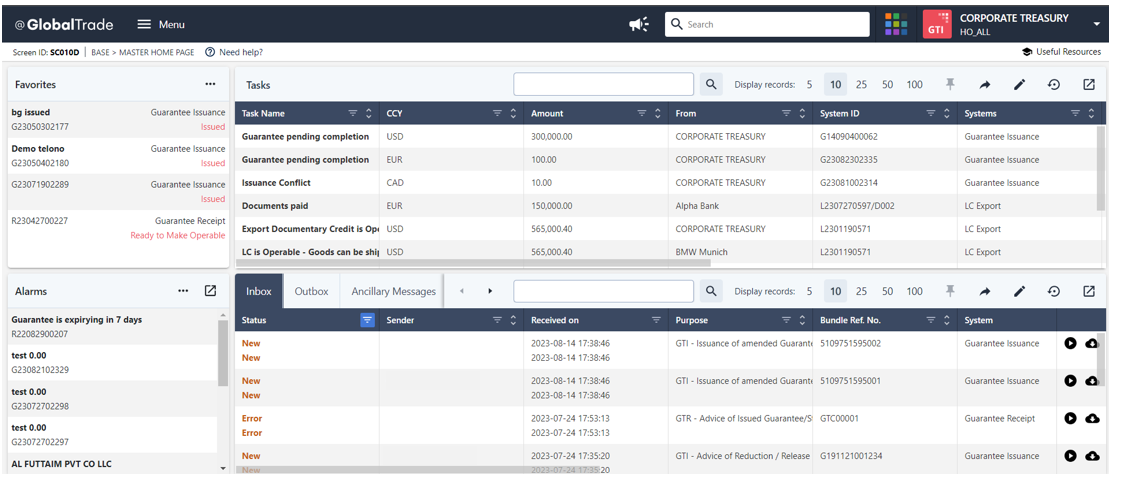Image resolution: width=1121 pixels, height=480 pixels.
Task: Switch to the Outbox tab
Action: pos(312,291)
